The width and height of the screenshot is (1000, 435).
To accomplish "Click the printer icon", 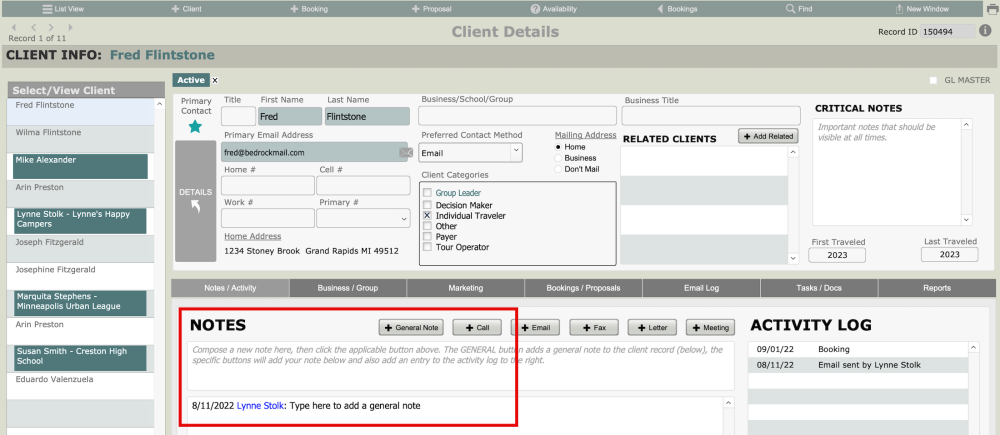I will [x=992, y=9].
